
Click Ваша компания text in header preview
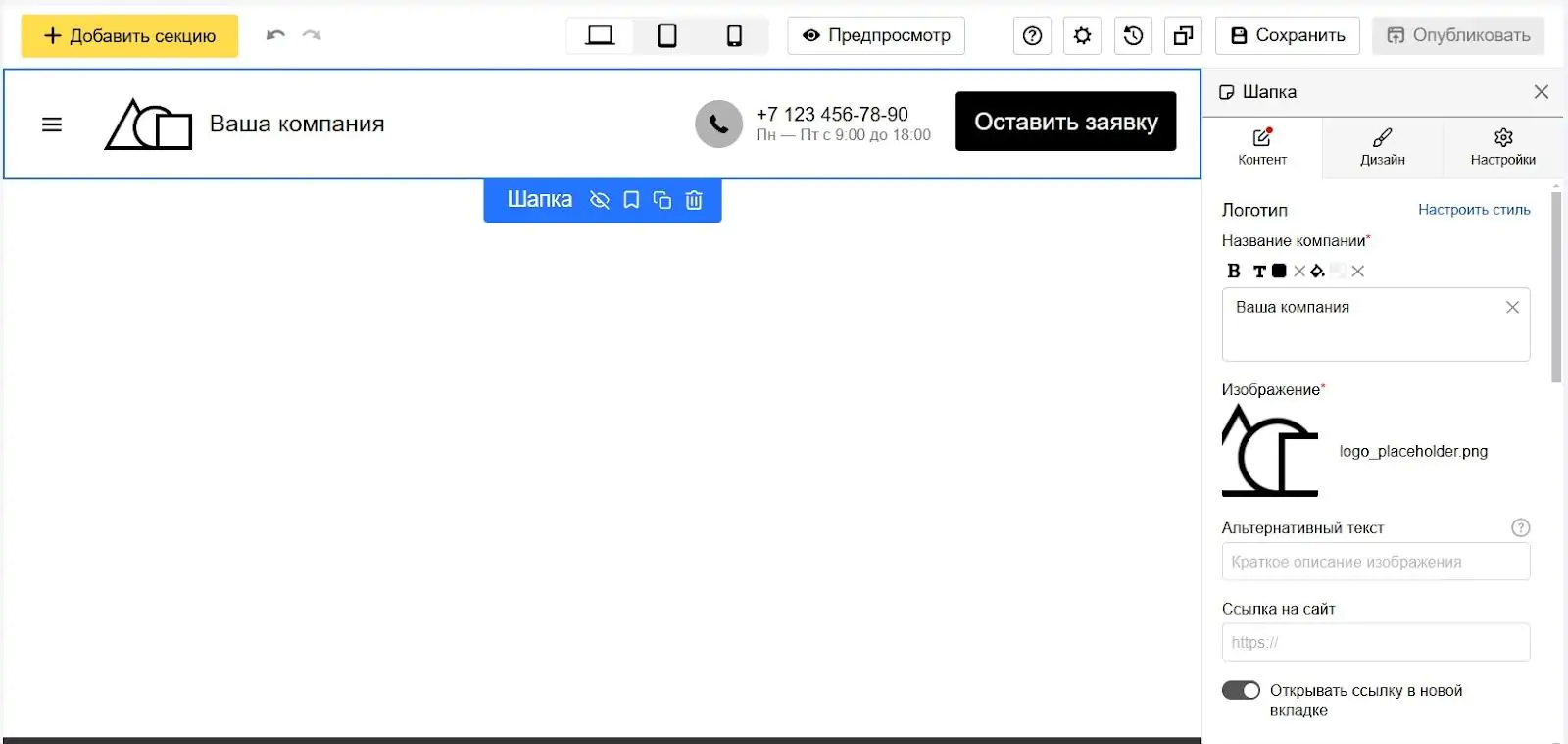[x=297, y=124]
